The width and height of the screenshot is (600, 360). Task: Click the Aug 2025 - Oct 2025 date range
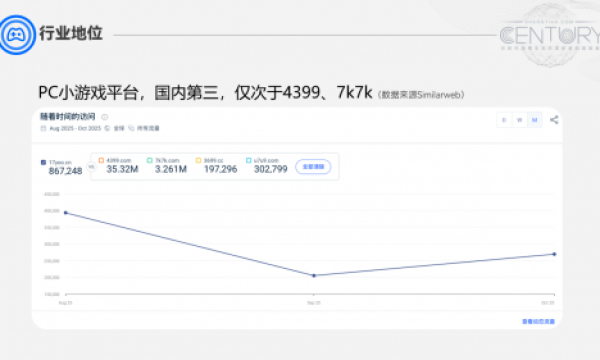point(75,128)
